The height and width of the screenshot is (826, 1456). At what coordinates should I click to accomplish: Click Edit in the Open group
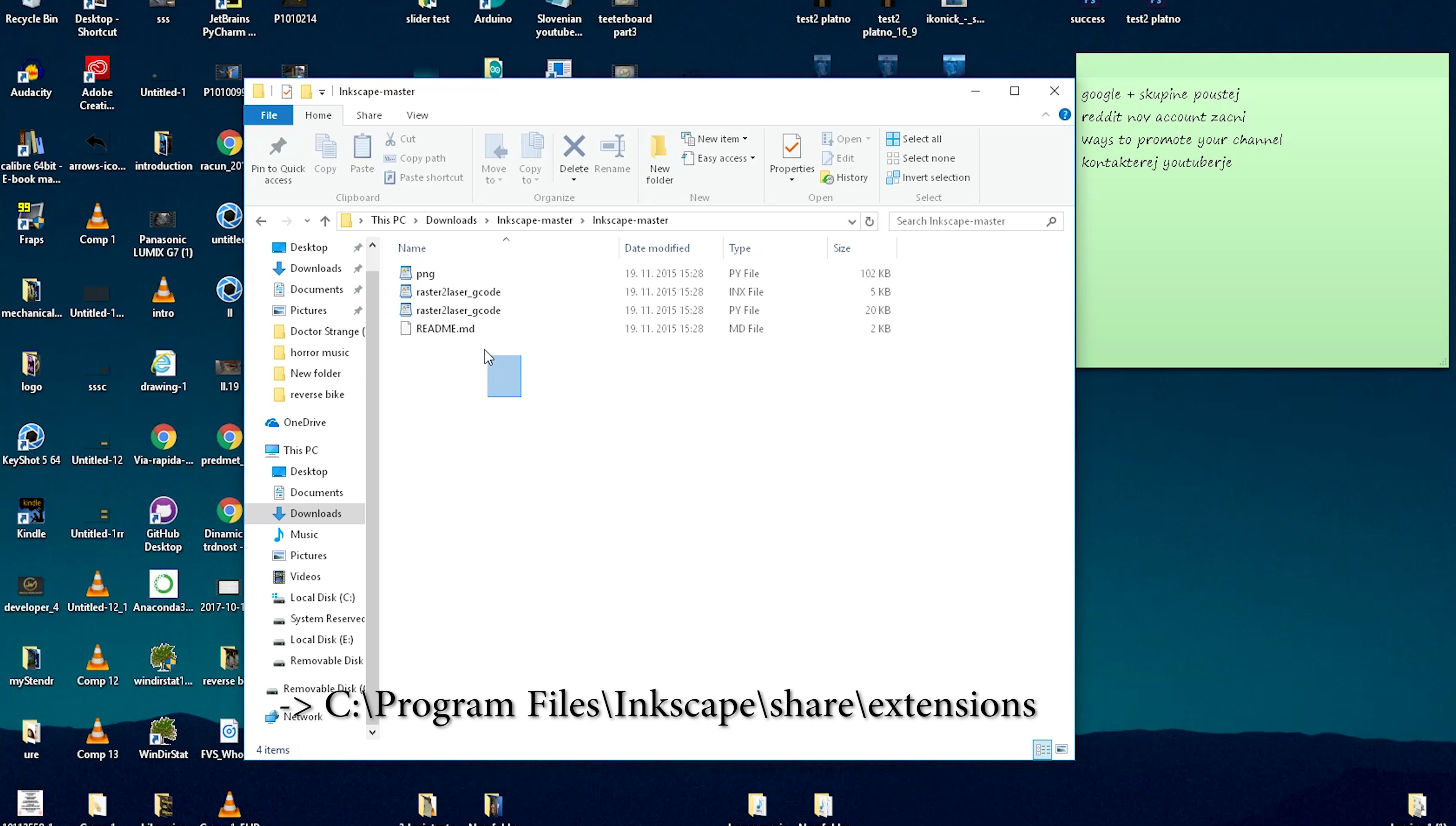pos(838,158)
